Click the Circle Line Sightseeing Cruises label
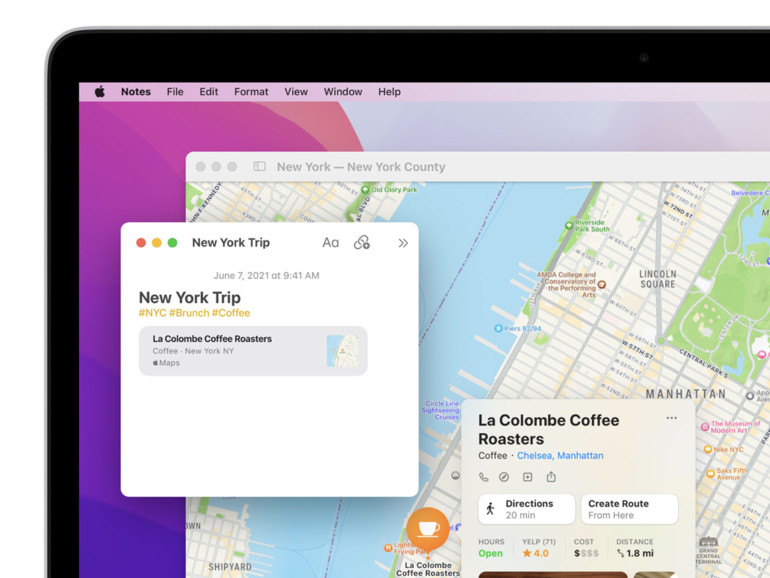 440,410
